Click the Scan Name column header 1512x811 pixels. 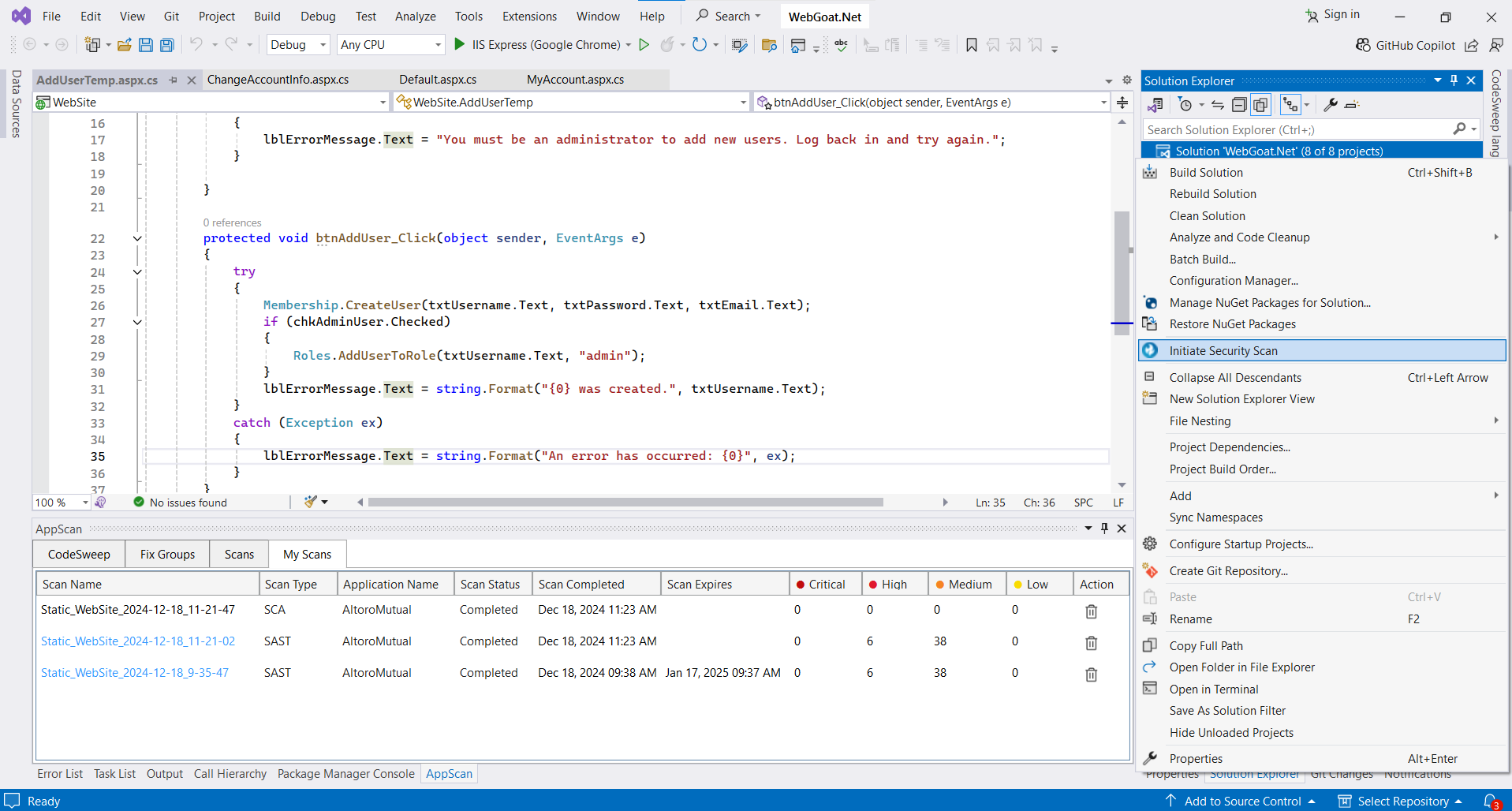(147, 585)
